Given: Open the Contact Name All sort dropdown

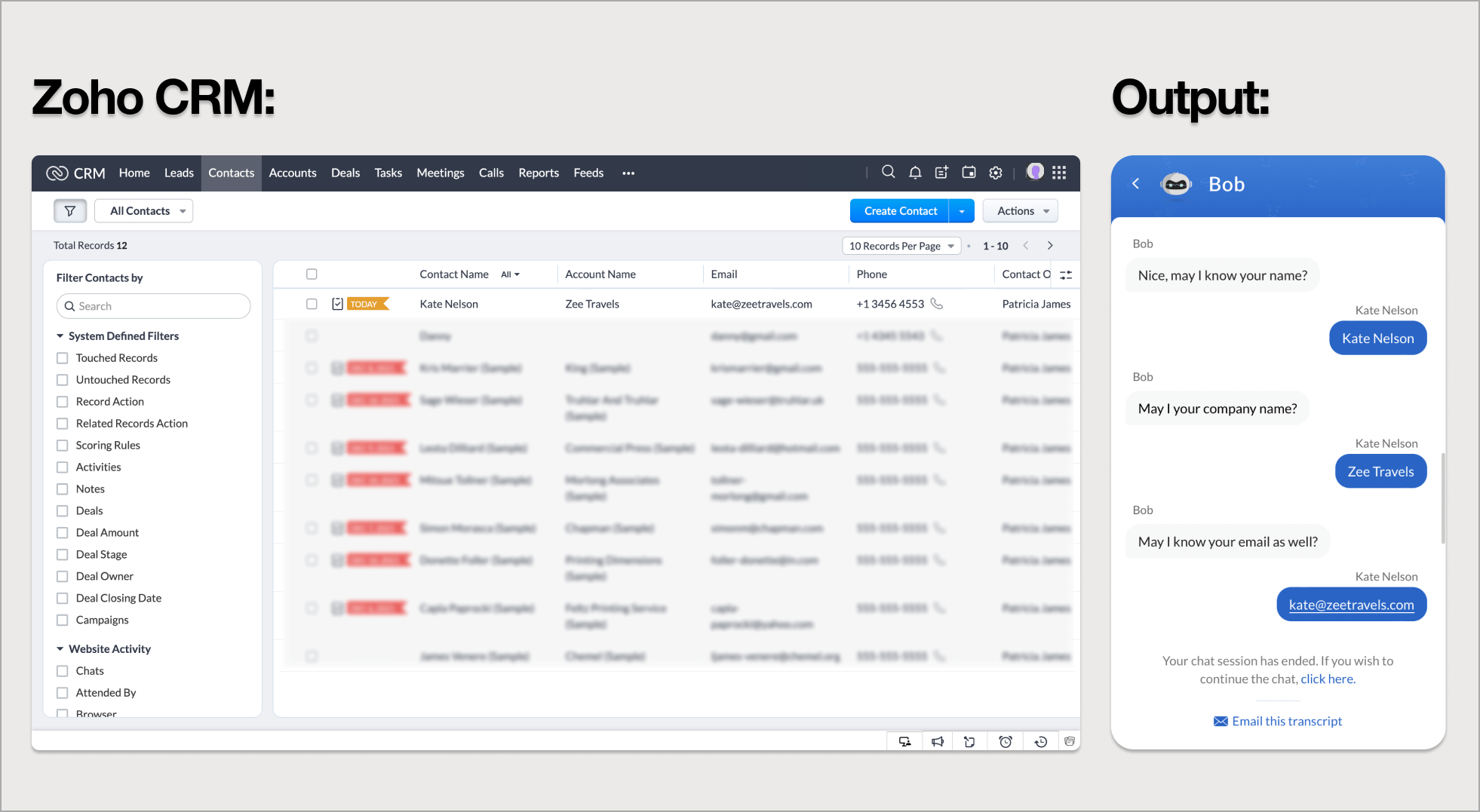Looking at the screenshot, I should pyautogui.click(x=511, y=274).
